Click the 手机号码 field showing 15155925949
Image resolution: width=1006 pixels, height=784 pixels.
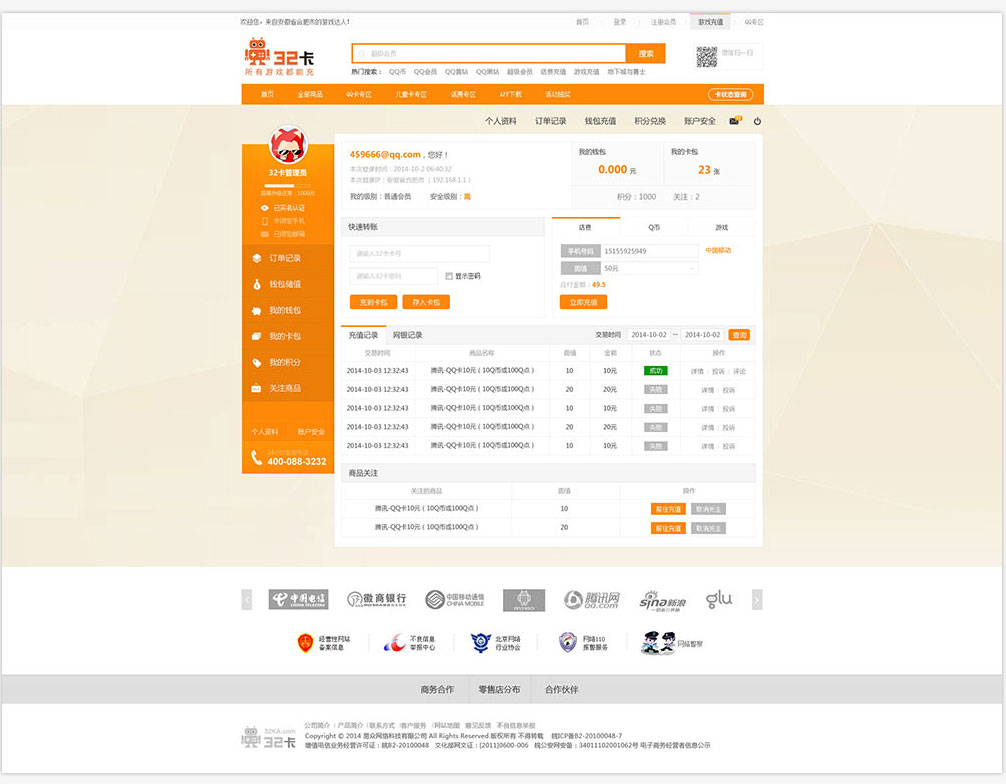coord(649,251)
